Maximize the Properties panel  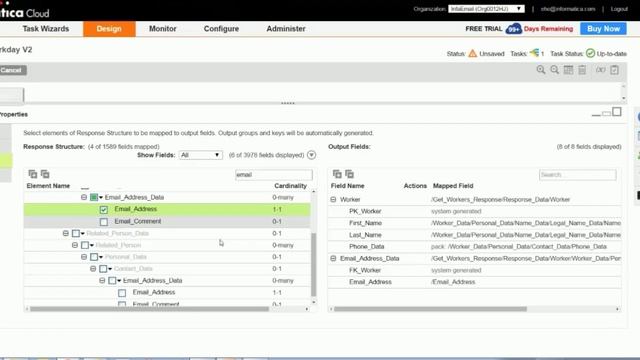click(617, 111)
